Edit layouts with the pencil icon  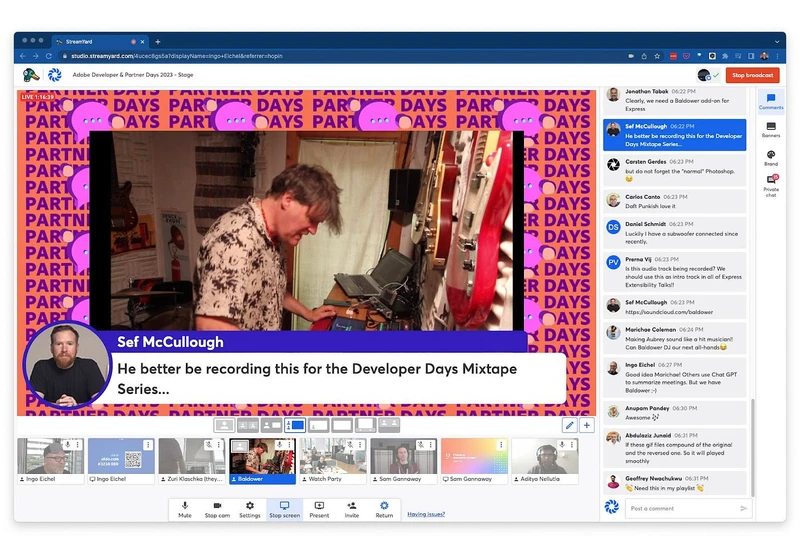569,425
